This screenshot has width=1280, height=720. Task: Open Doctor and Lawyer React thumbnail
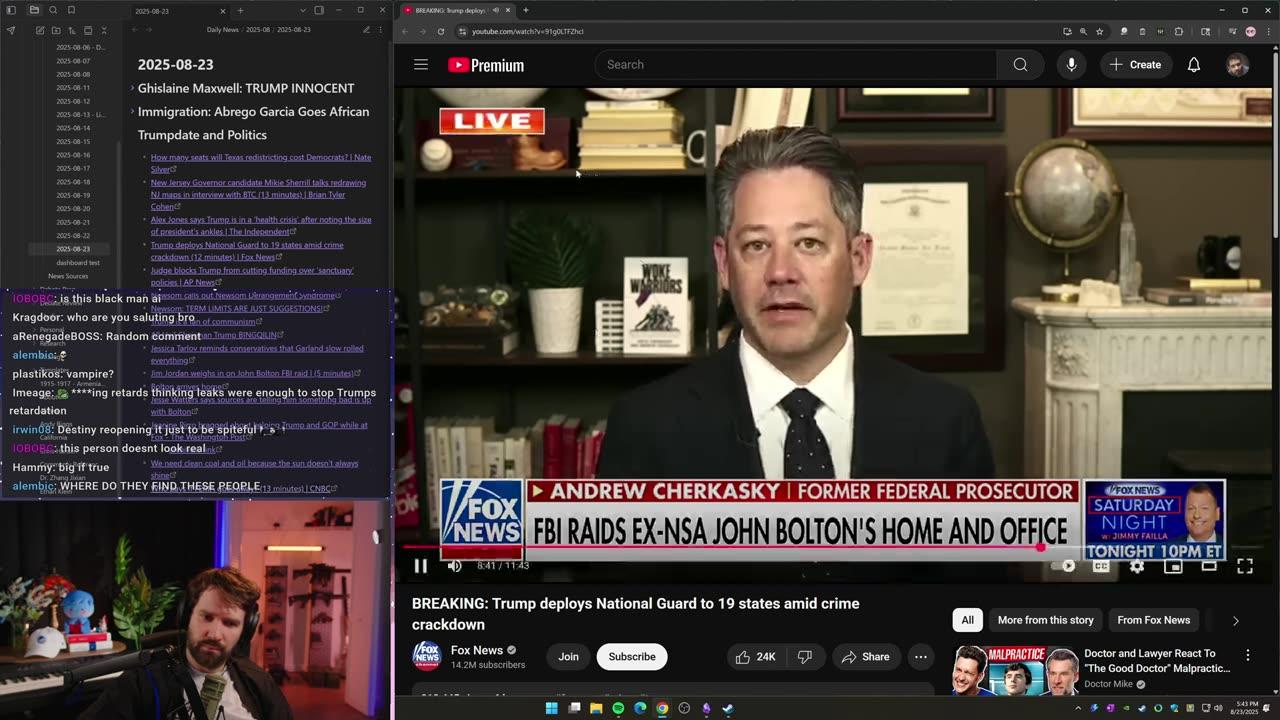tap(1014, 670)
